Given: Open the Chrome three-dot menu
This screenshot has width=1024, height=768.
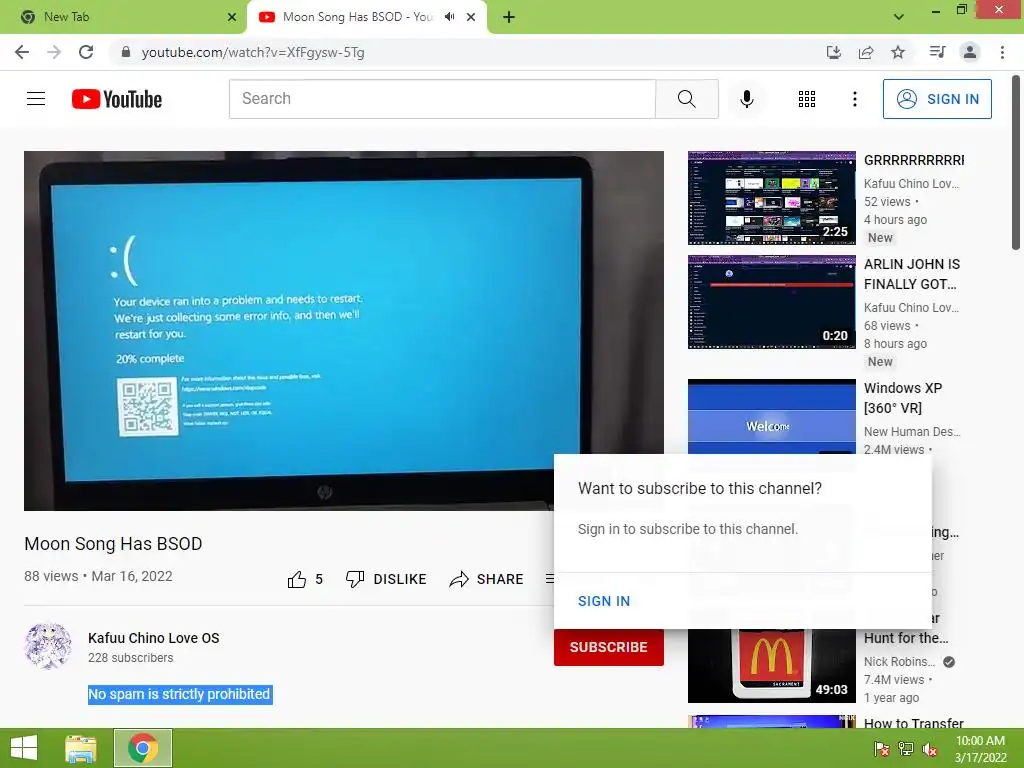Looking at the screenshot, I should pyautogui.click(x=1002, y=52).
